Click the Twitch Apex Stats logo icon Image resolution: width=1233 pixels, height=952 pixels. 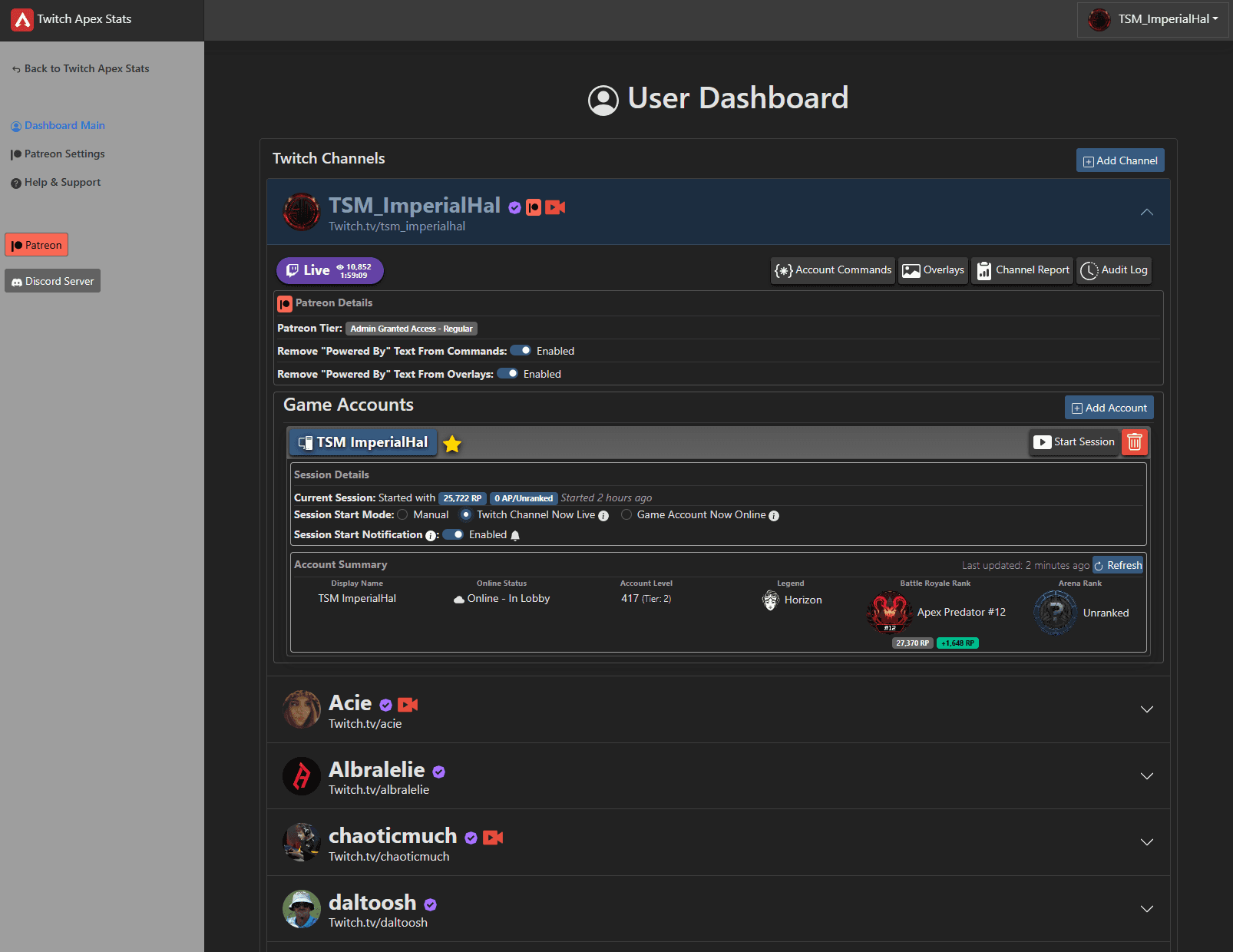pos(22,19)
